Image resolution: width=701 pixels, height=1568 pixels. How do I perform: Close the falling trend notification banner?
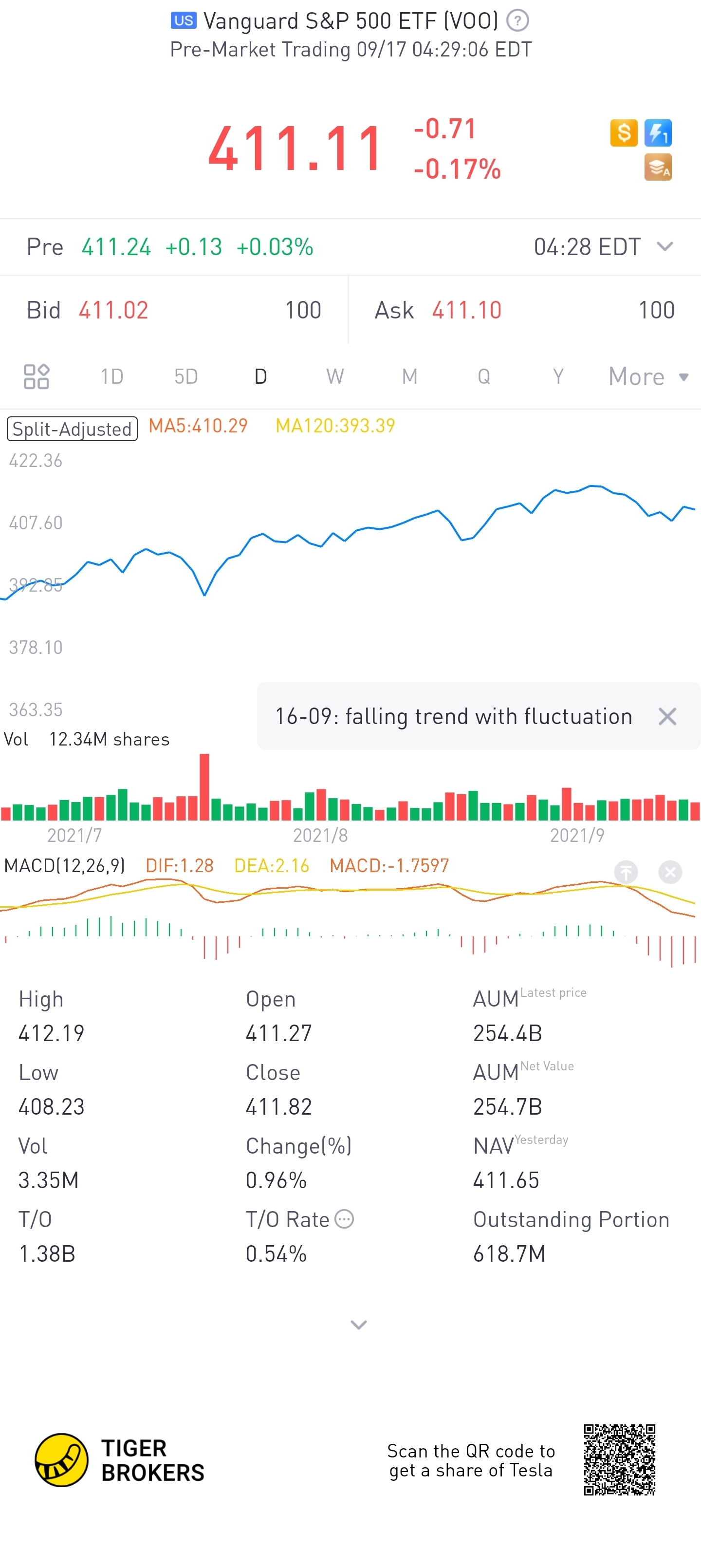pyautogui.click(x=667, y=716)
